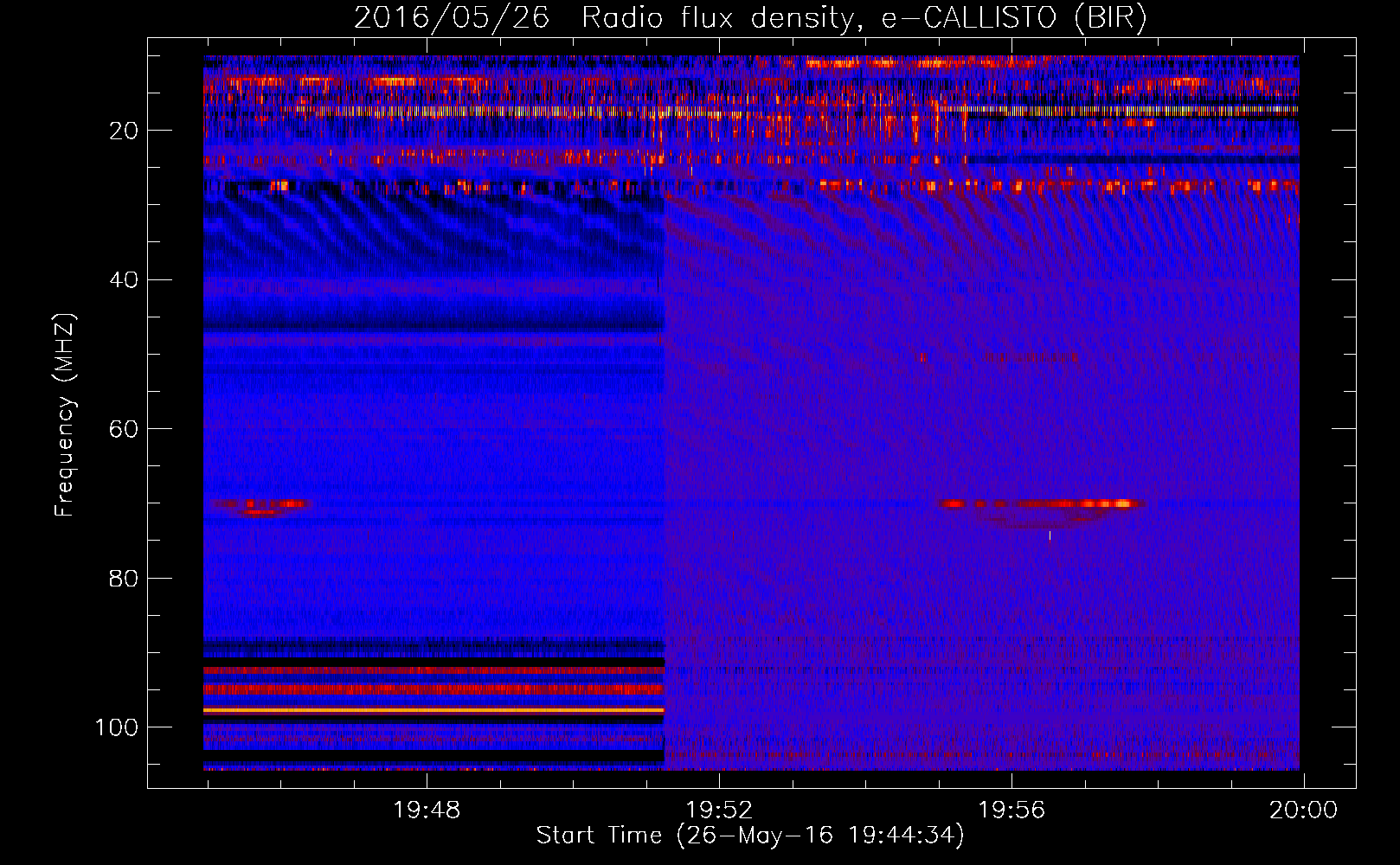Click the small white mark below the 19:56 burst
1400x865 pixels.
pyautogui.click(x=1050, y=535)
